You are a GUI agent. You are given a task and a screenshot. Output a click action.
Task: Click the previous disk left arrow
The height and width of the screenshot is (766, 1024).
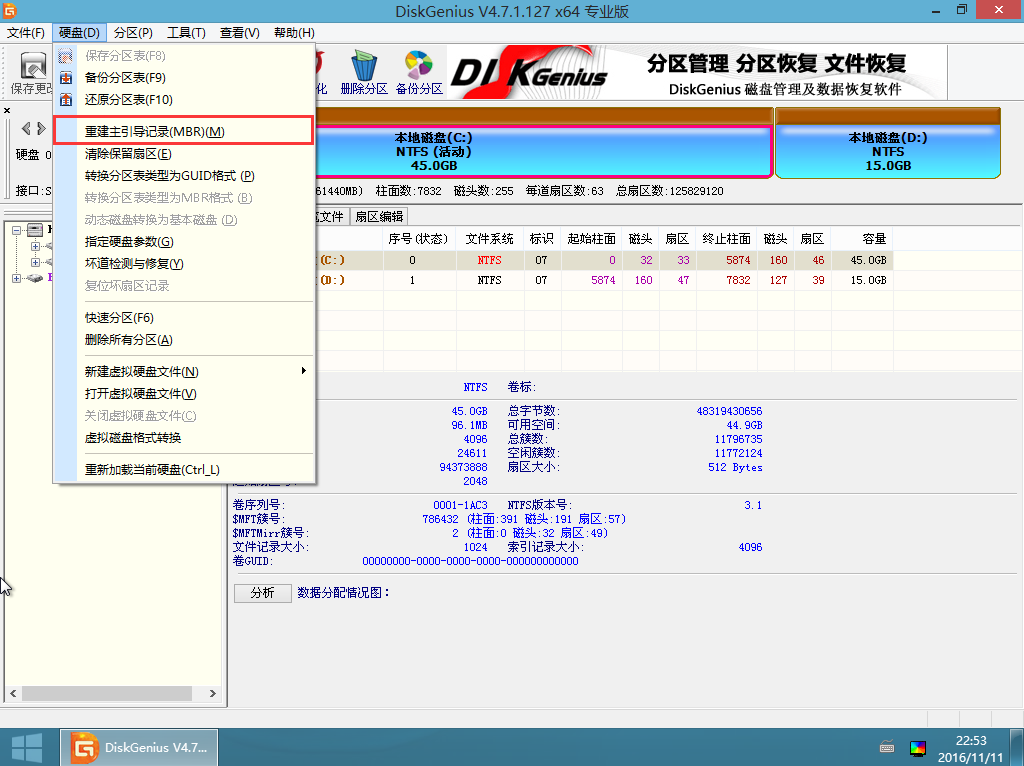click(x=26, y=129)
